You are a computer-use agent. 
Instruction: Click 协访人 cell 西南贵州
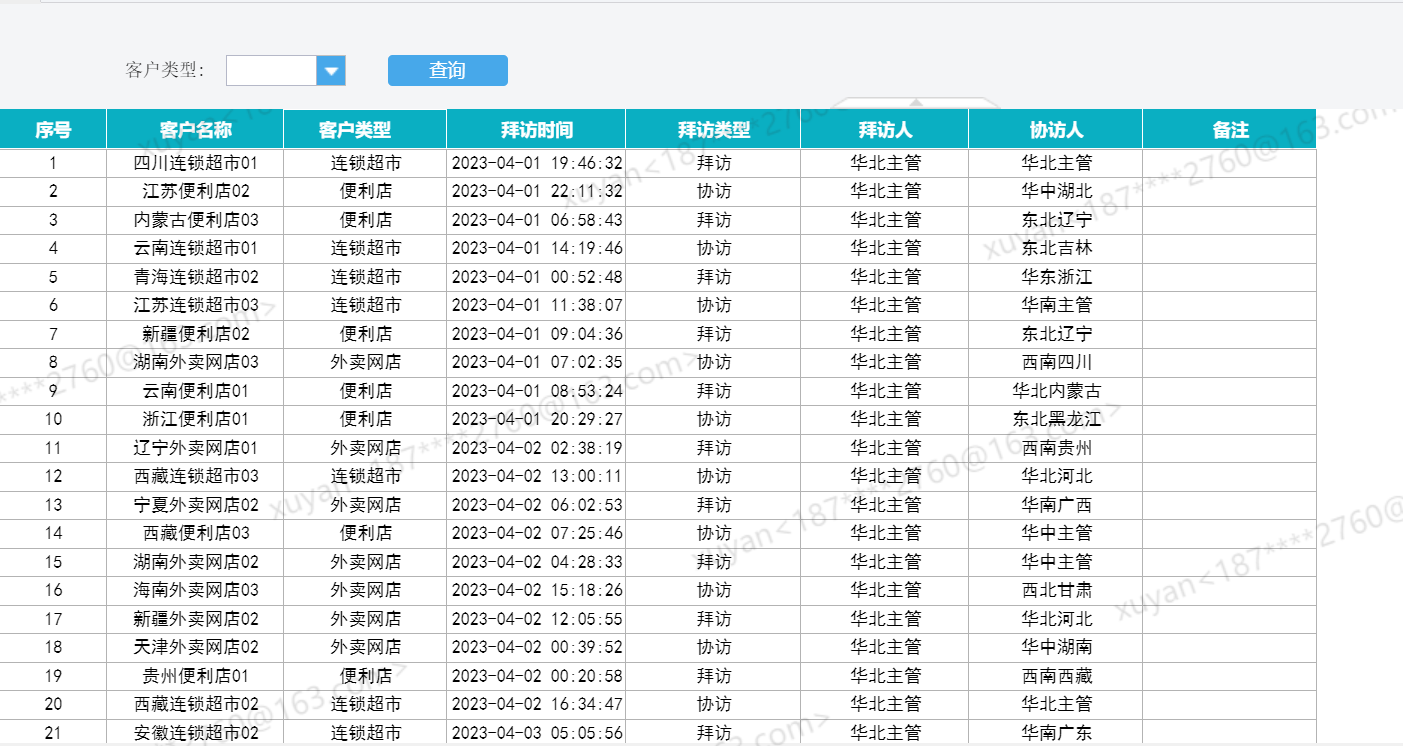click(x=1056, y=448)
